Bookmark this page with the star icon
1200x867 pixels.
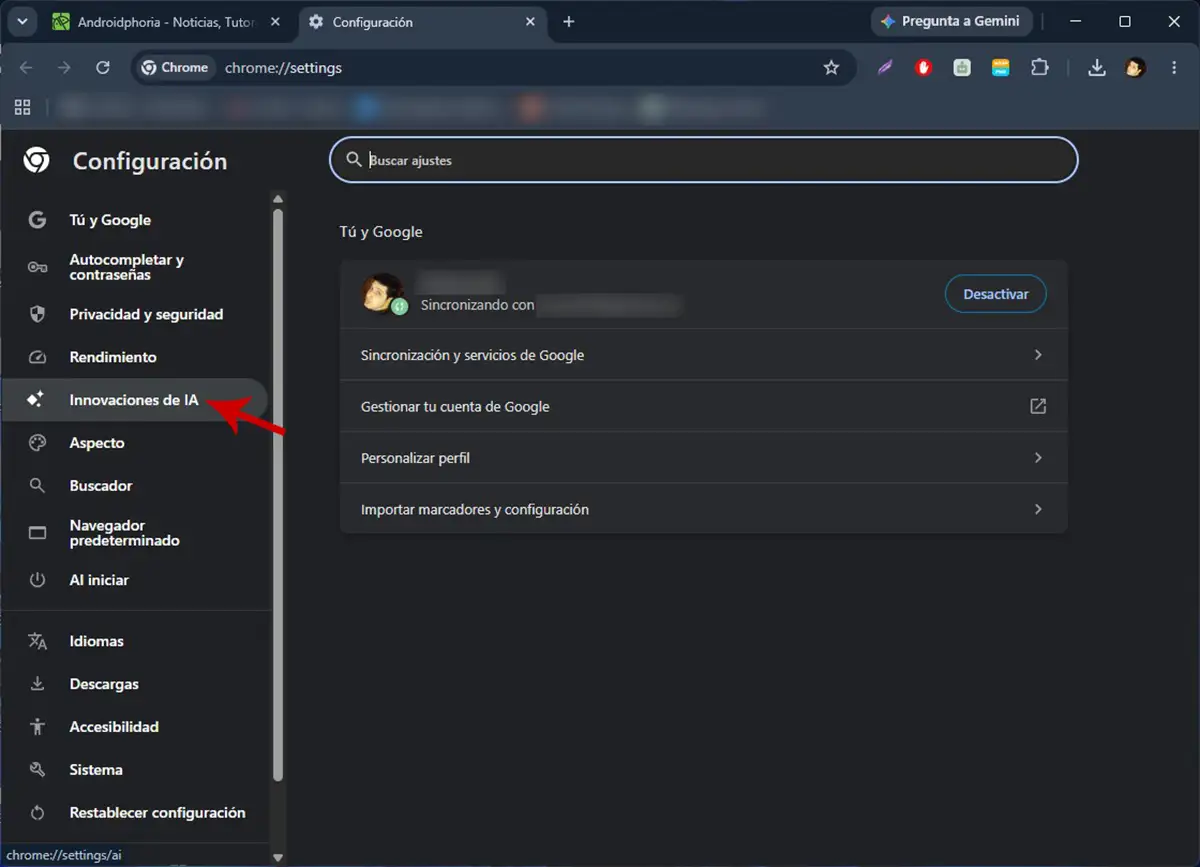point(831,68)
